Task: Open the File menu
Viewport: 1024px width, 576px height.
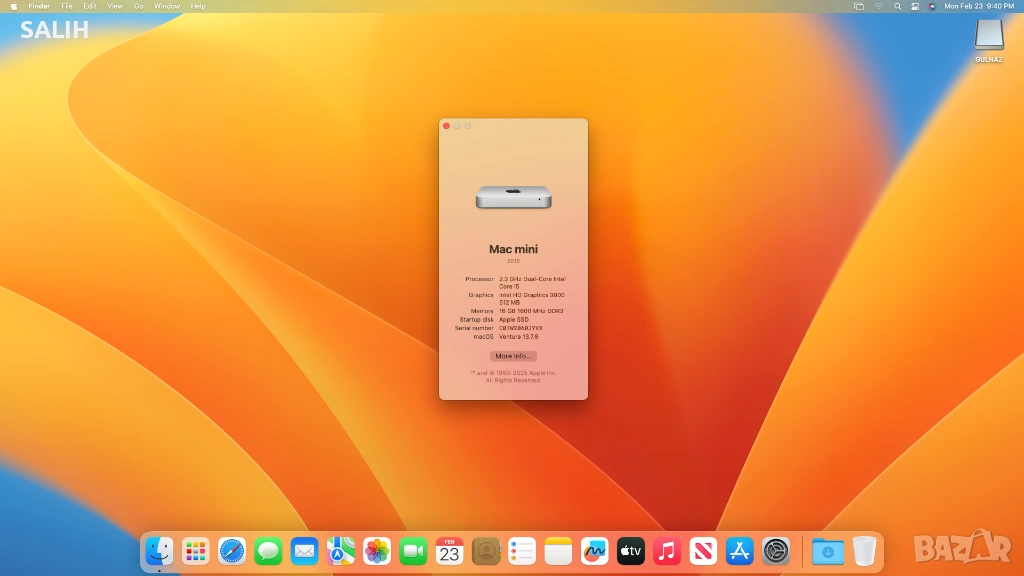Action: 67,6
